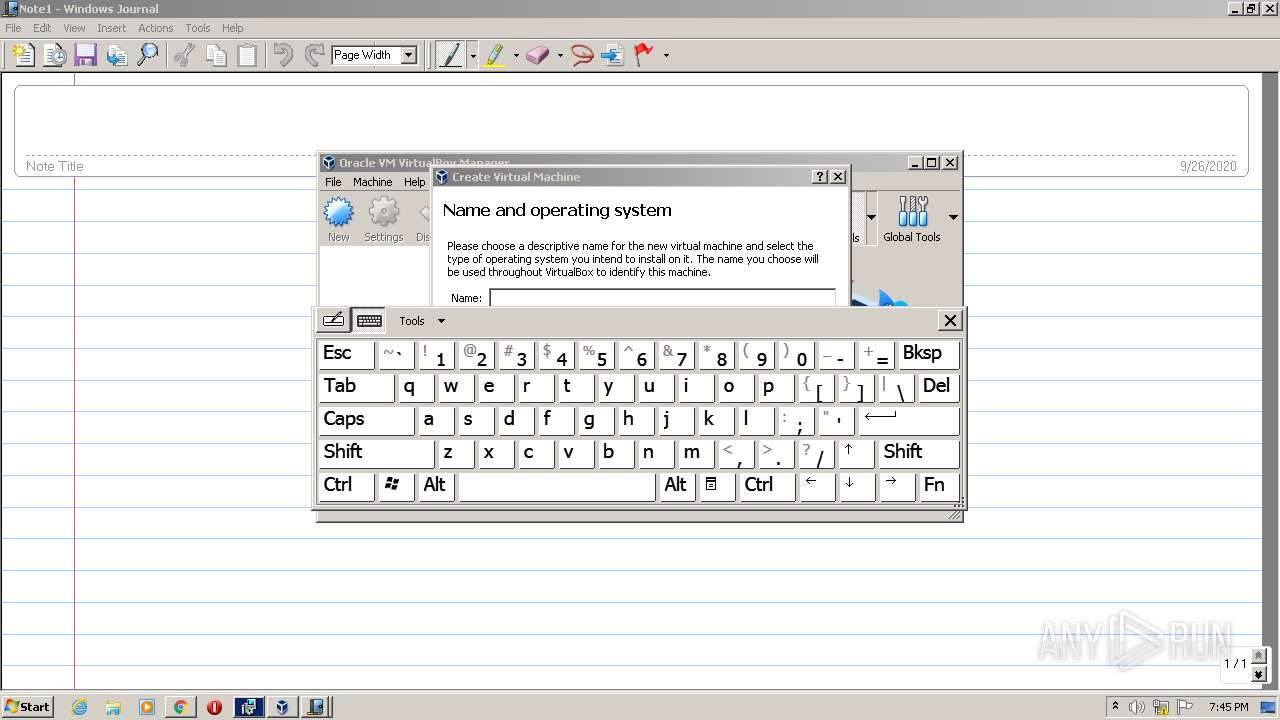Open Chrome from the taskbar

coord(181,707)
